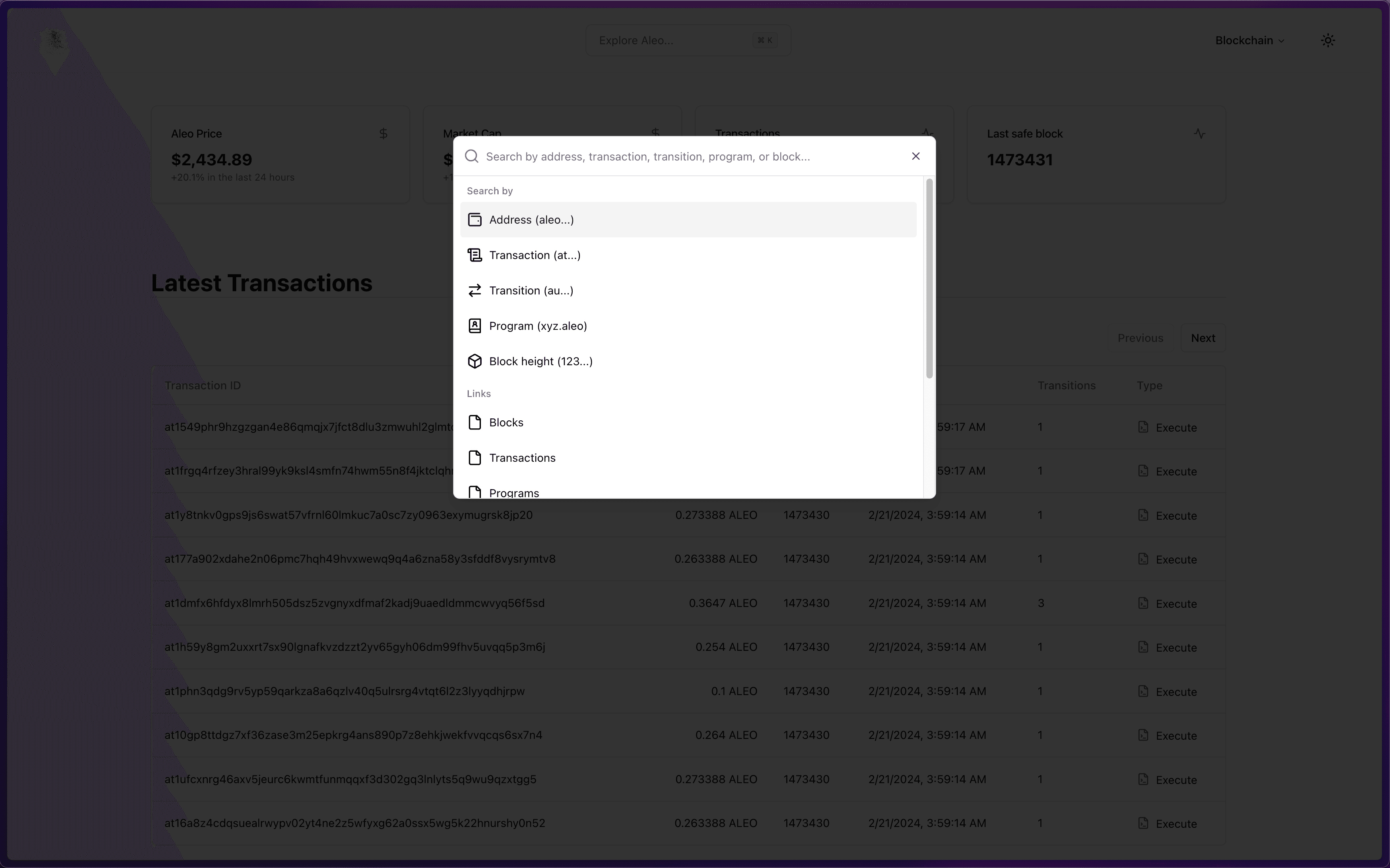Click the wallet icon beside Address
This screenshot has width=1390, height=868.
point(474,220)
